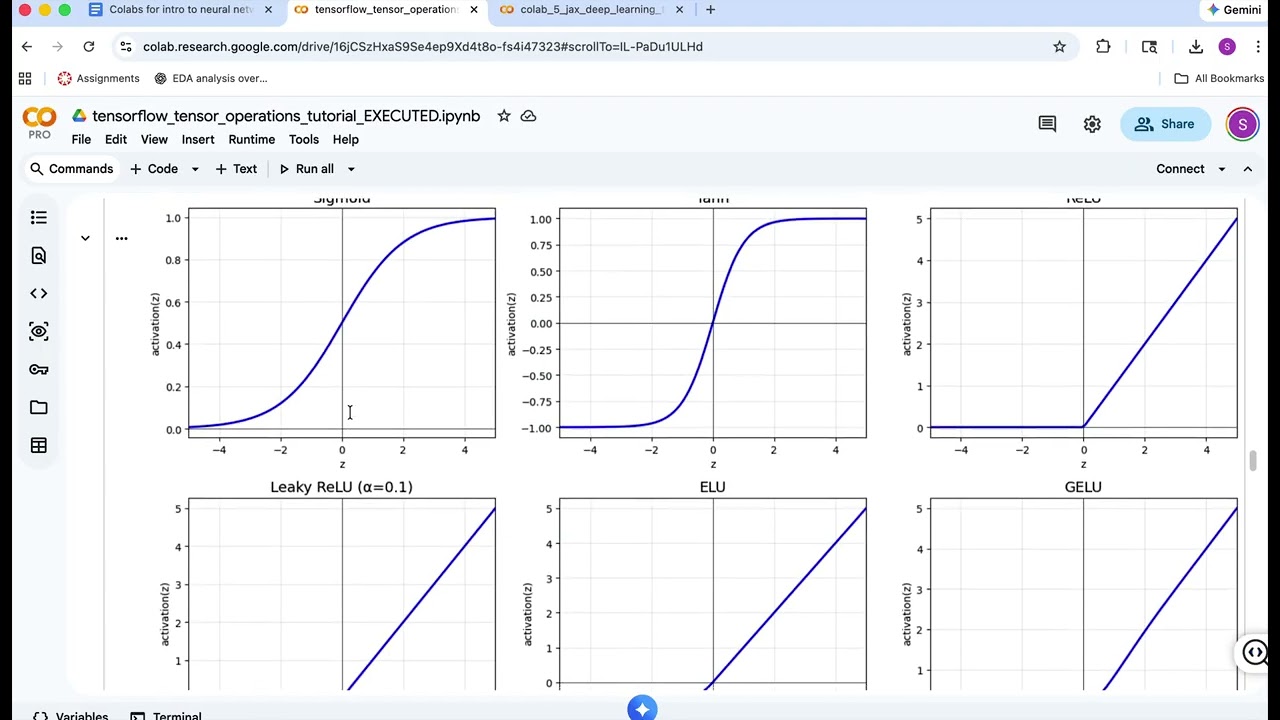This screenshot has width=1280, height=720.
Task: Open Find and replace sidebar icon
Action: (39, 256)
